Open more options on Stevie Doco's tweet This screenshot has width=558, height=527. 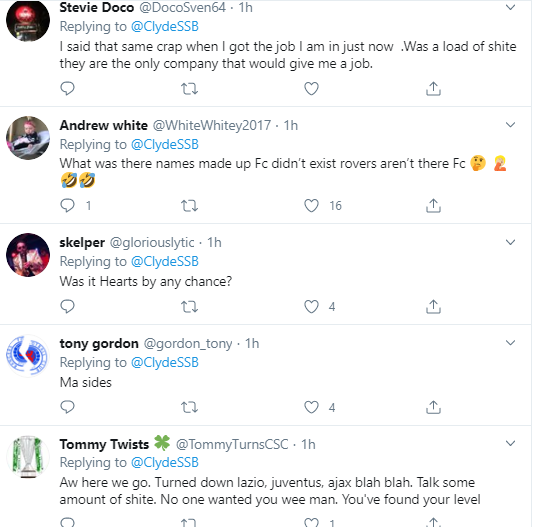pyautogui.click(x=511, y=7)
